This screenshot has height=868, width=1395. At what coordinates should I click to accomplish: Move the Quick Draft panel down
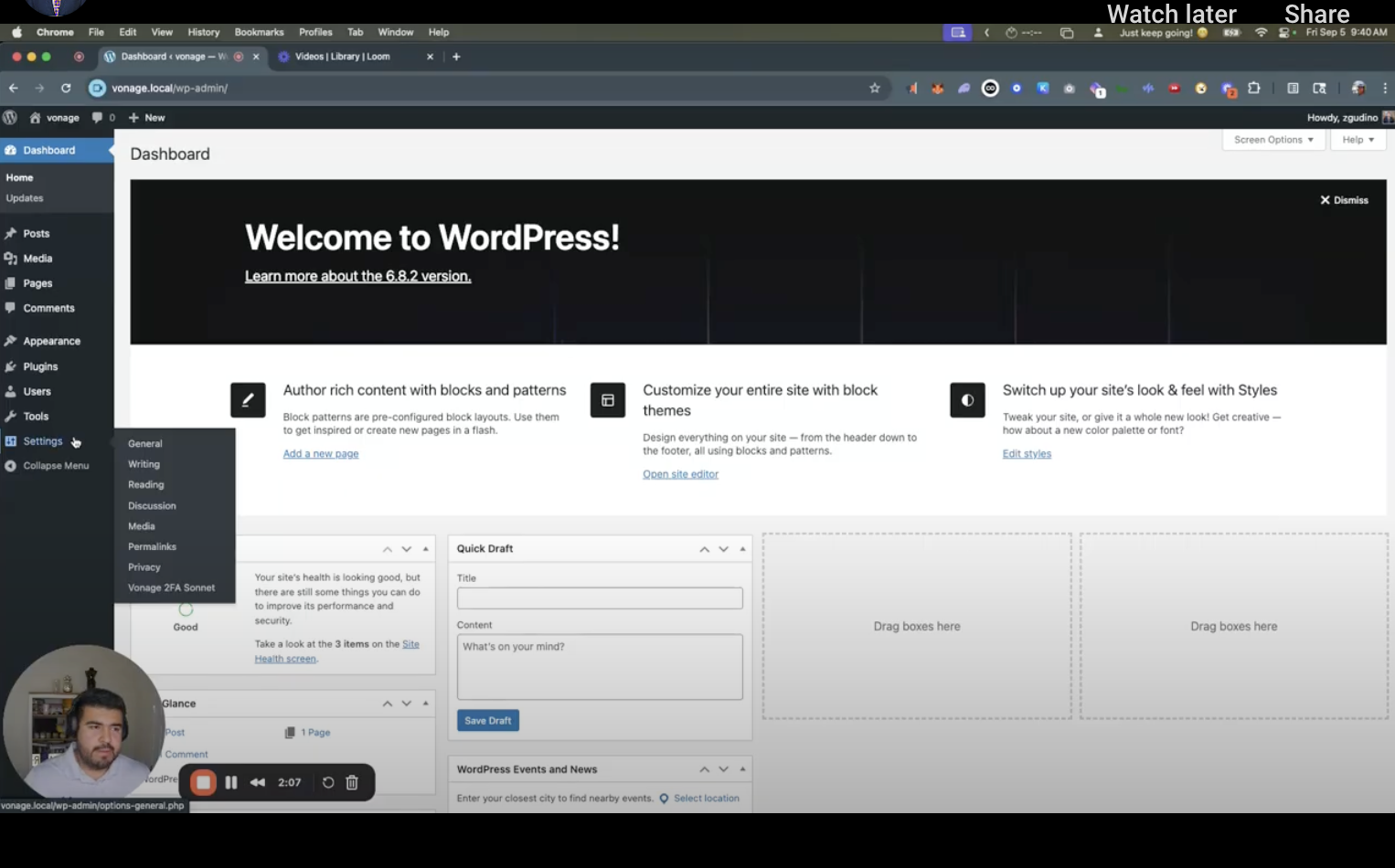coord(723,549)
